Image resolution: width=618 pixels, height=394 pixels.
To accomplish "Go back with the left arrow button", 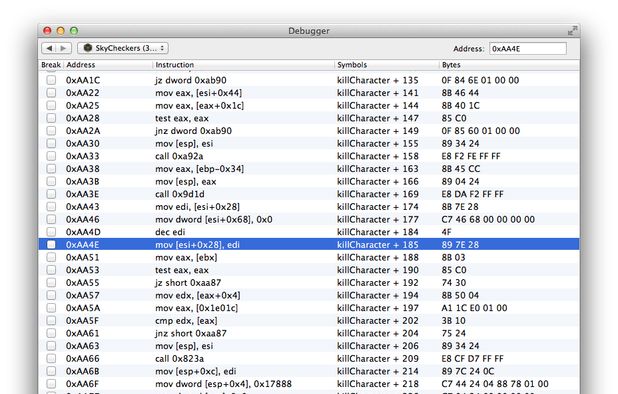I will (49, 48).
